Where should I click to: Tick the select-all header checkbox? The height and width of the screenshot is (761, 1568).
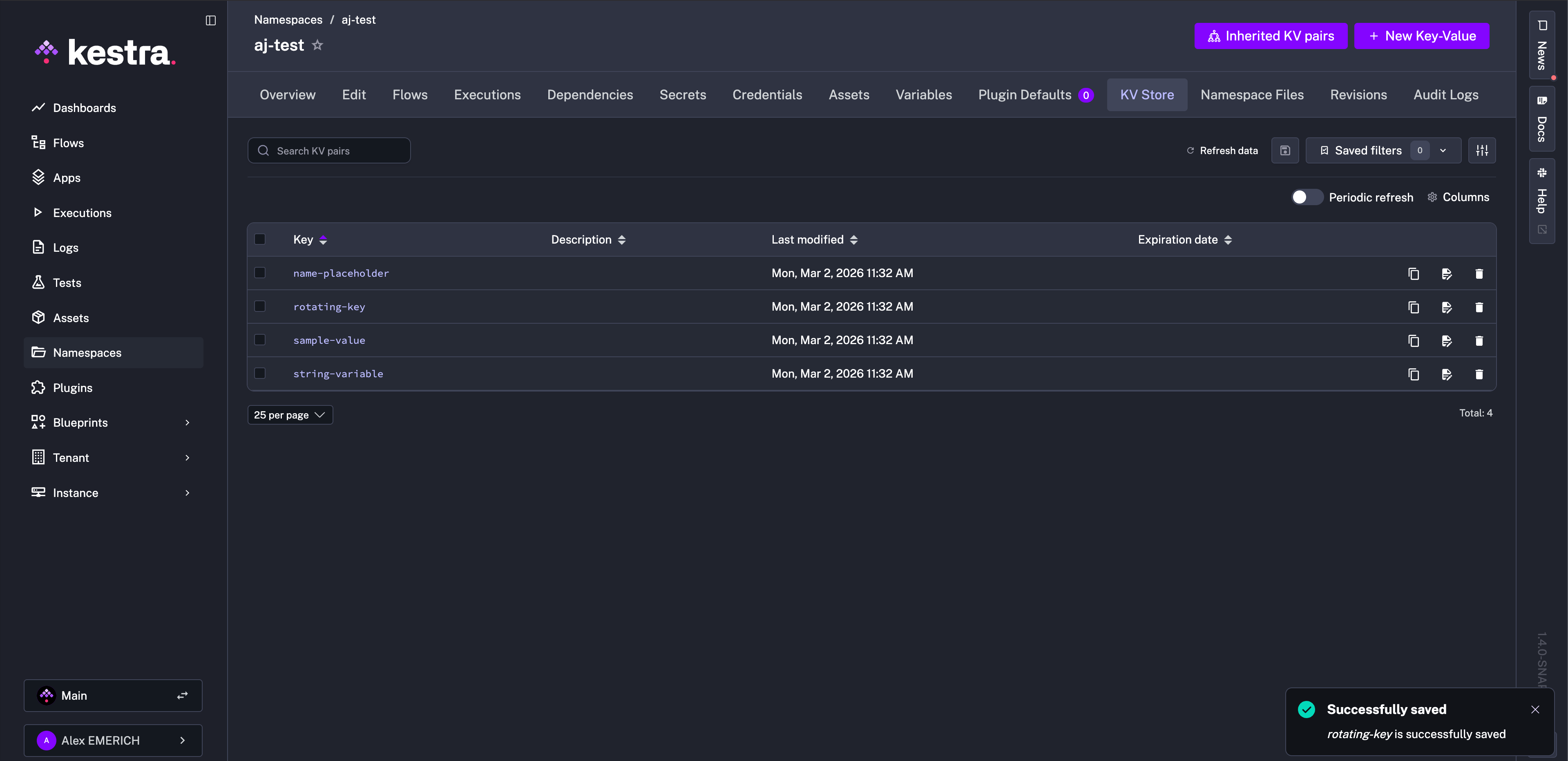tap(260, 239)
